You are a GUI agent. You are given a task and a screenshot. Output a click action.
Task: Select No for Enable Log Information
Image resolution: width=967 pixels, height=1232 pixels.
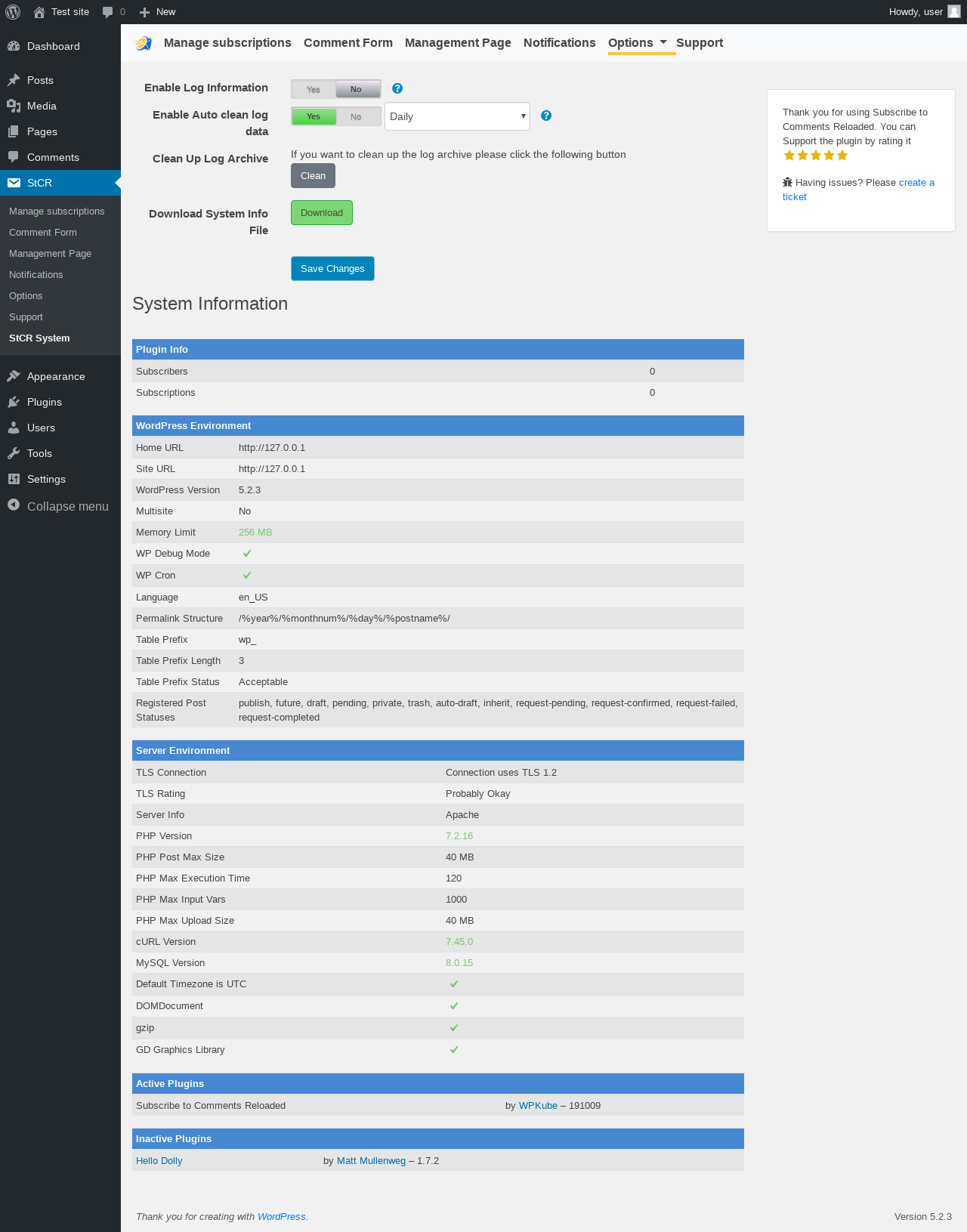point(357,89)
